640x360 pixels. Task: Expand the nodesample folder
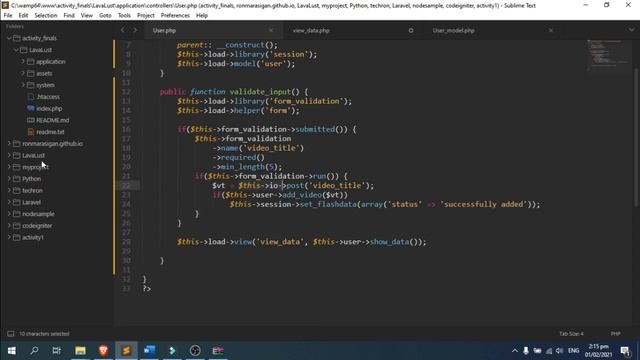(9, 214)
